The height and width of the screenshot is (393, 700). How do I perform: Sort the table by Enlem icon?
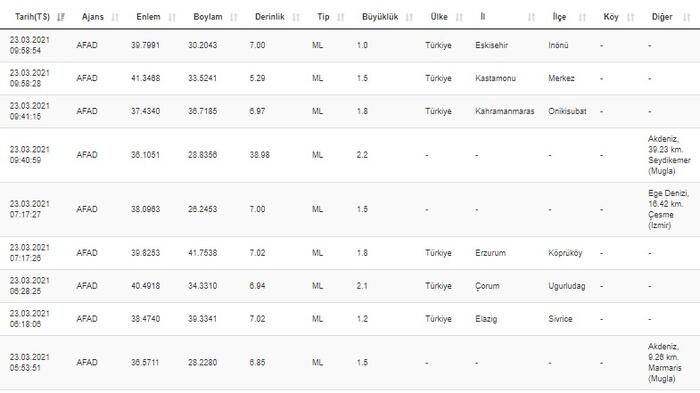[172, 17]
